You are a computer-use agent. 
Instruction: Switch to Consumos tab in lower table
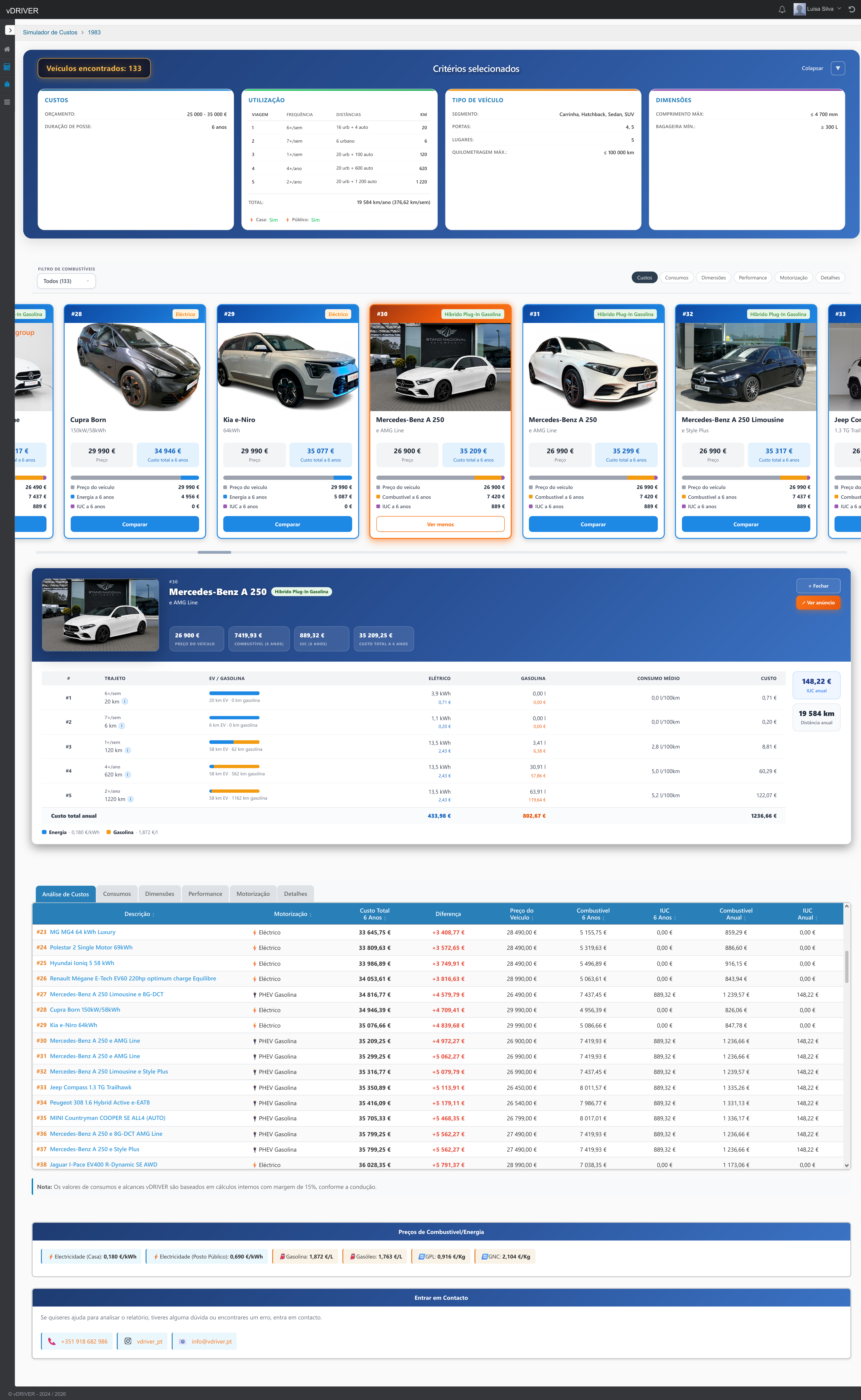(x=117, y=894)
